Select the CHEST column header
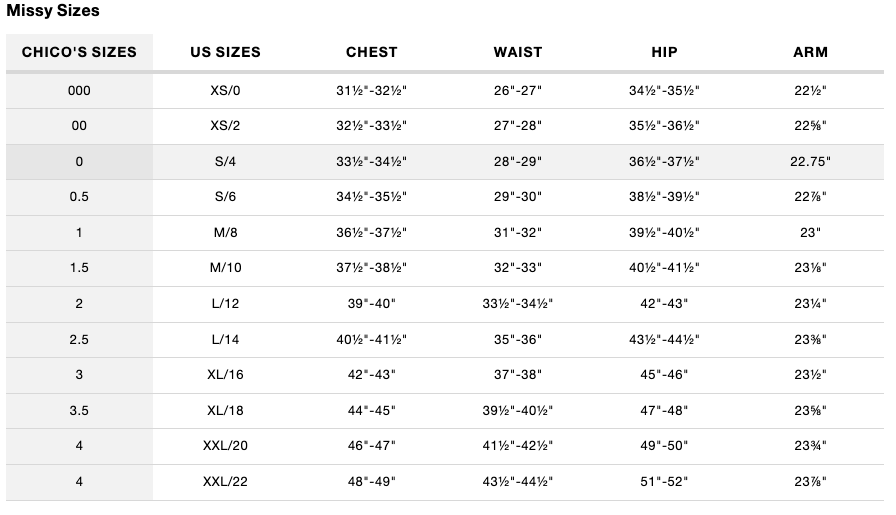This screenshot has width=896, height=515. (371, 52)
